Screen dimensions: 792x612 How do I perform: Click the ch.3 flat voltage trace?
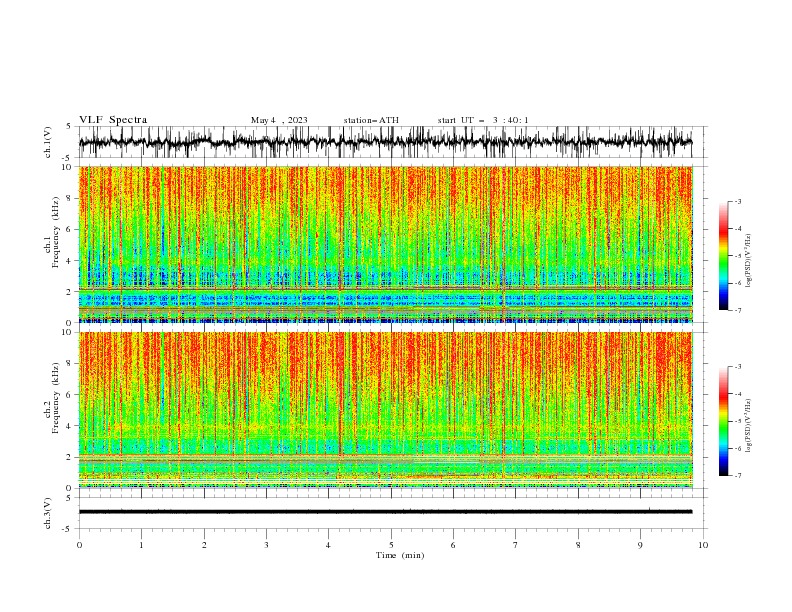tap(385, 512)
